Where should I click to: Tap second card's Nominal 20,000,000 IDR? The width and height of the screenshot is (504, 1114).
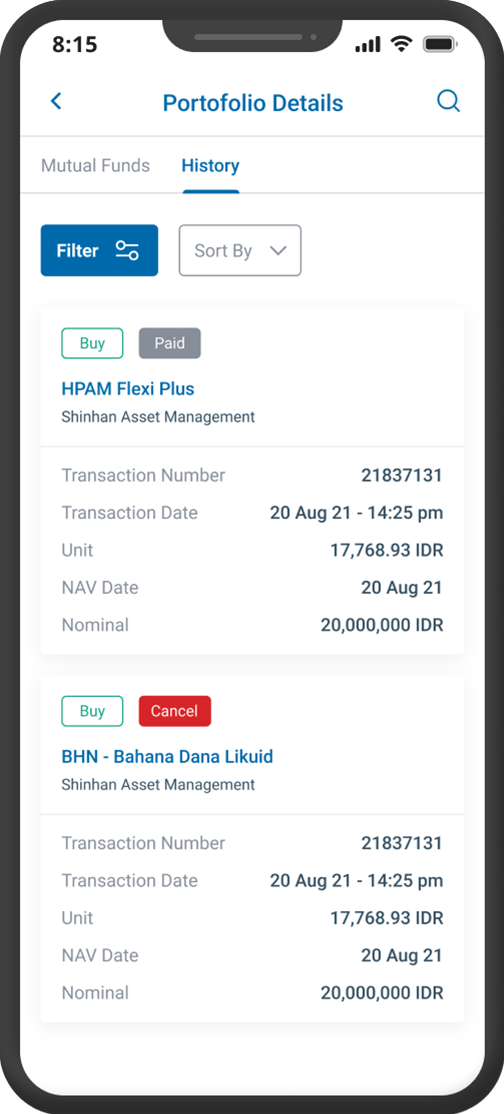[382, 993]
